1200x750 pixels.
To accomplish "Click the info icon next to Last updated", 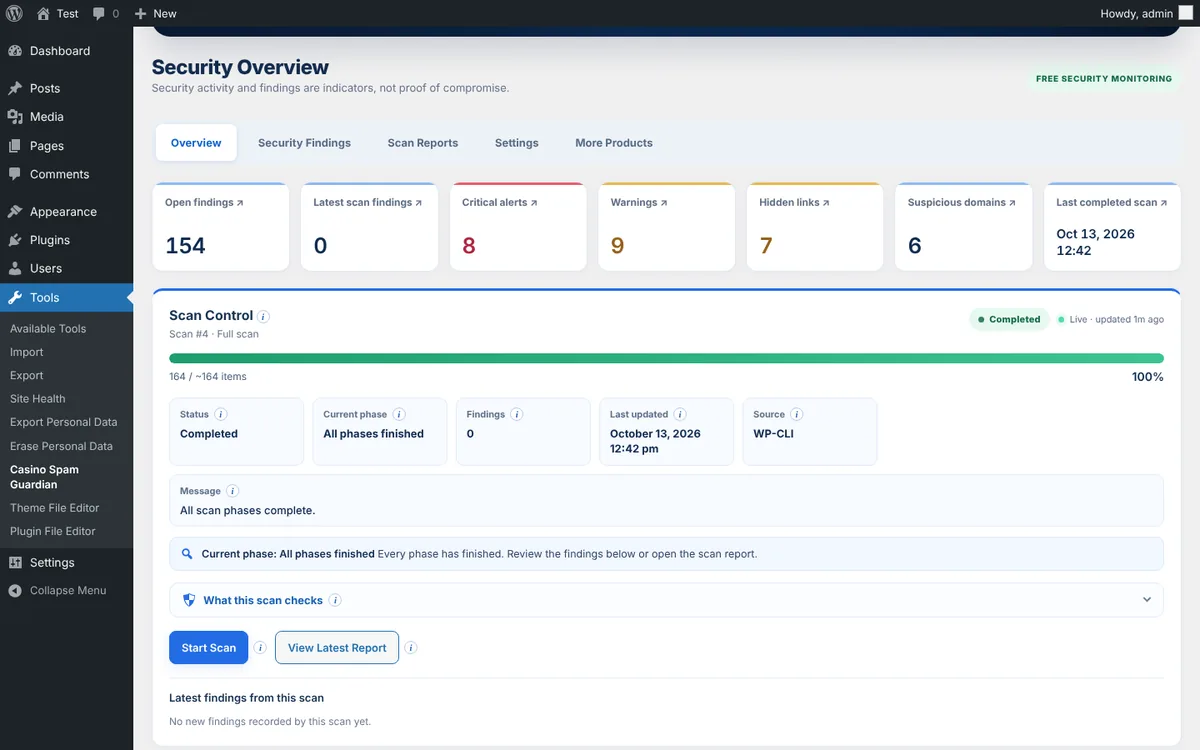I will tap(680, 414).
